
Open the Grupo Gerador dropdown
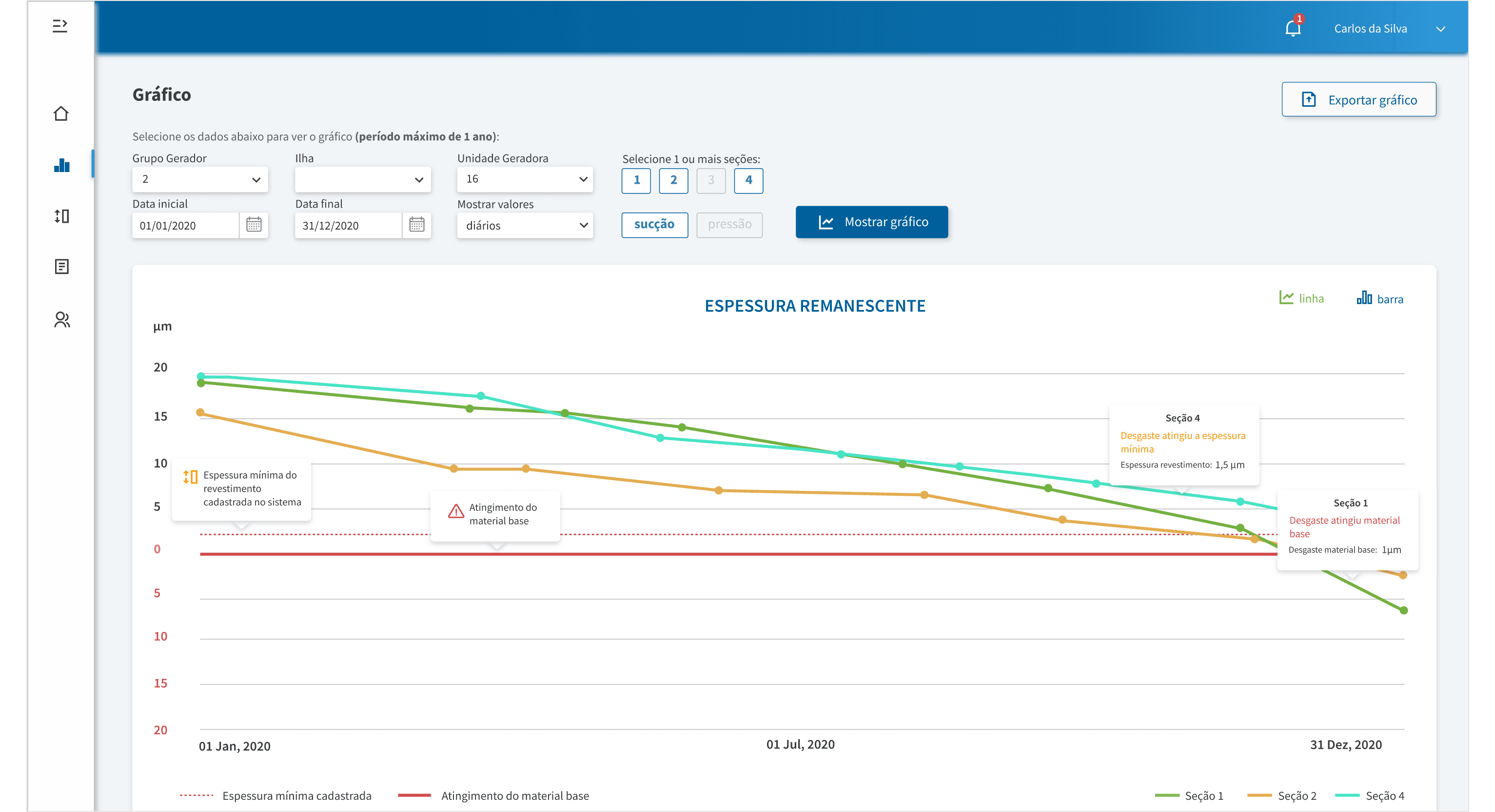pyautogui.click(x=199, y=179)
